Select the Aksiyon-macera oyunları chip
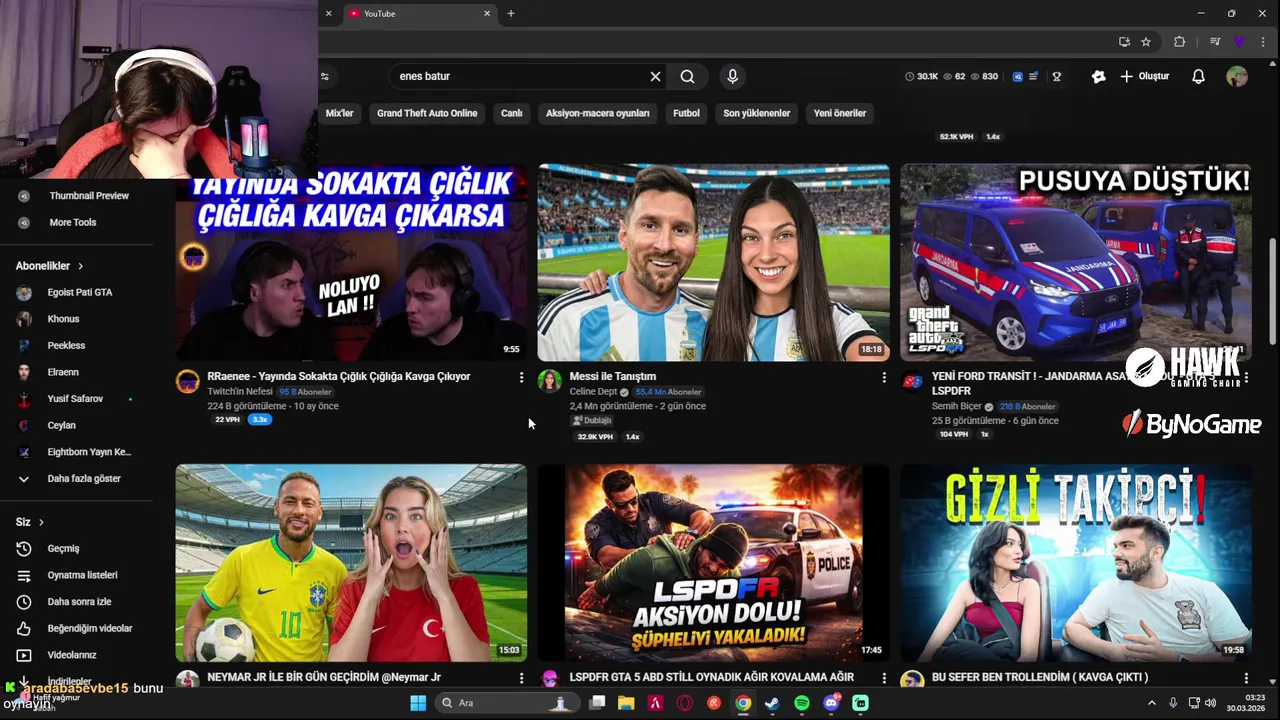Image resolution: width=1280 pixels, height=720 pixels. 598,113
